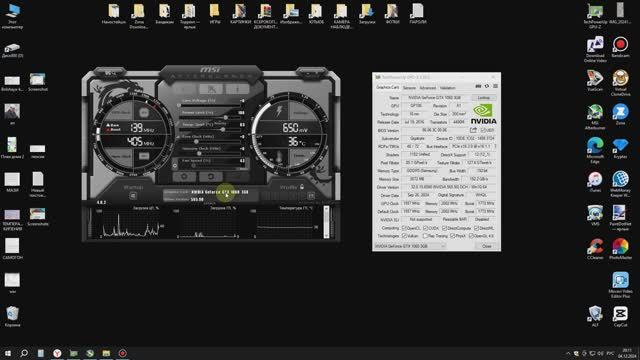
Task: Toggle the OpenCL checkbox
Action: [x=404, y=228]
